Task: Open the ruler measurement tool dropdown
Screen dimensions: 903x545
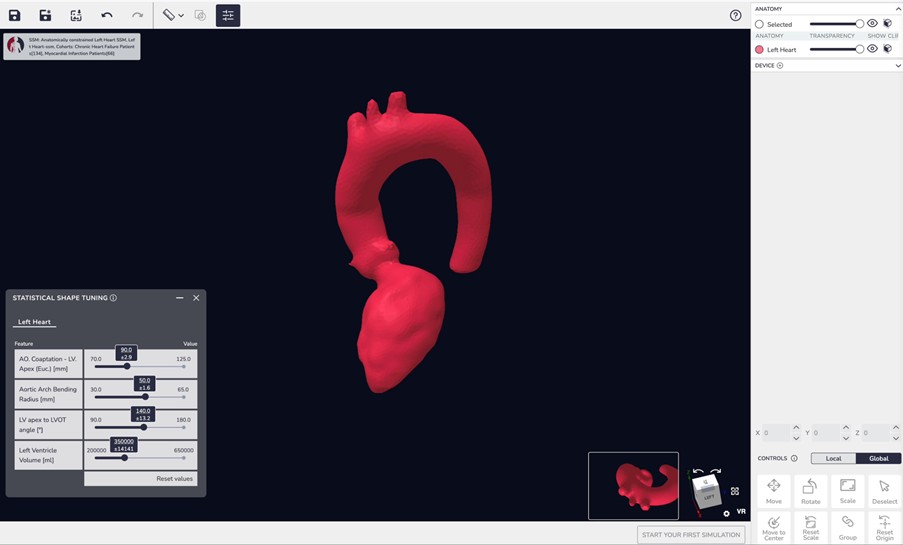Action: tap(173, 15)
